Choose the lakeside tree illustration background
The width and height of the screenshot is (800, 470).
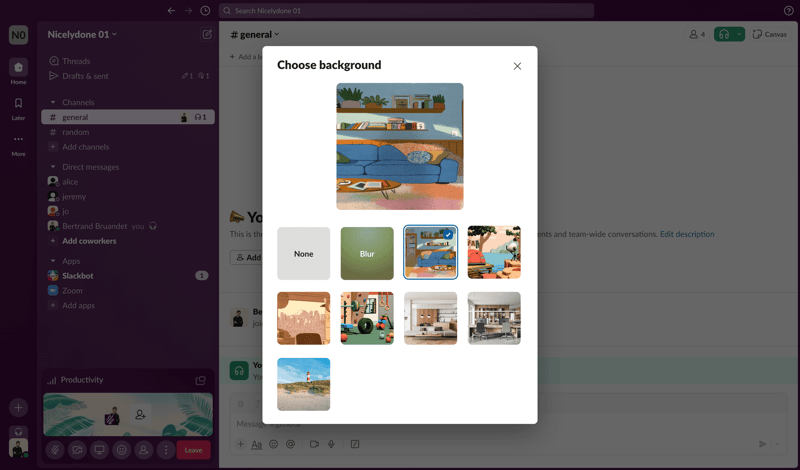(x=494, y=253)
